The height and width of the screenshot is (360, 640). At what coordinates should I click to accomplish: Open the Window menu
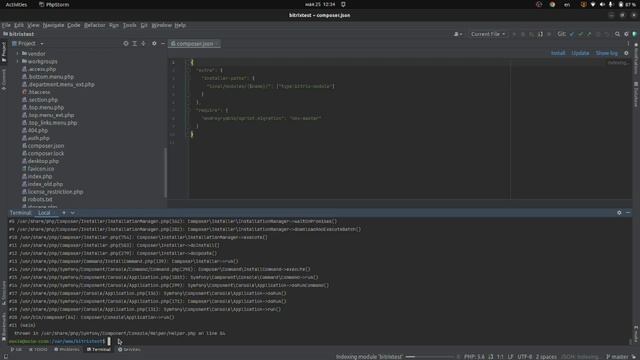point(162,25)
